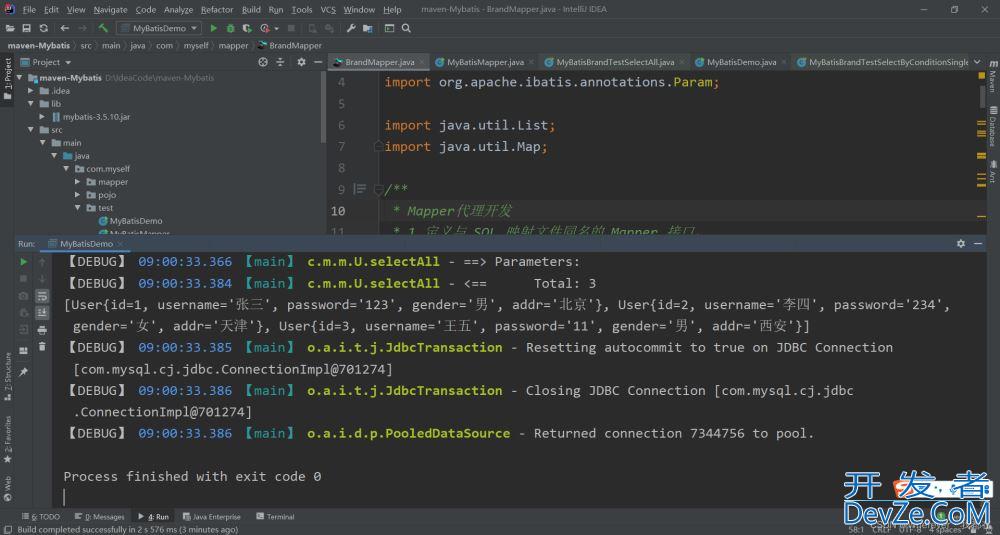Print the console output via printer icon

tap(42, 330)
